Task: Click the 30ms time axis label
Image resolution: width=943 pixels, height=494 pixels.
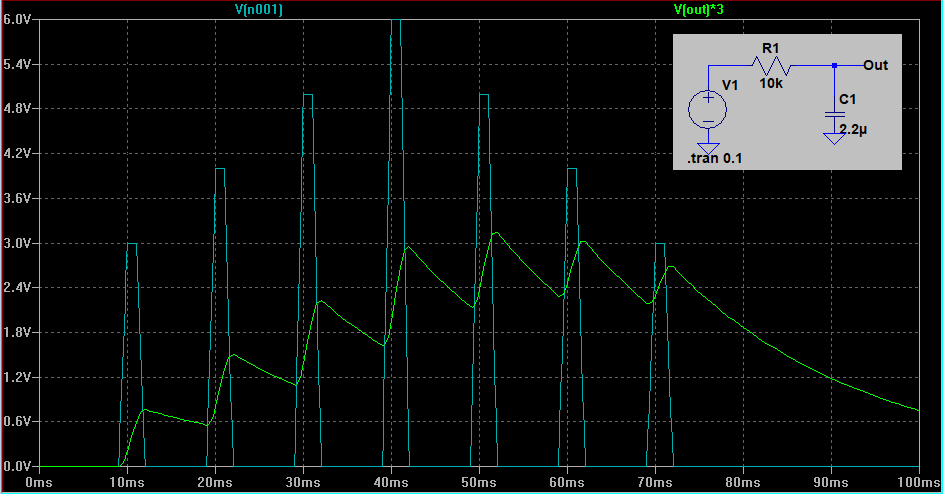Action: (303, 482)
